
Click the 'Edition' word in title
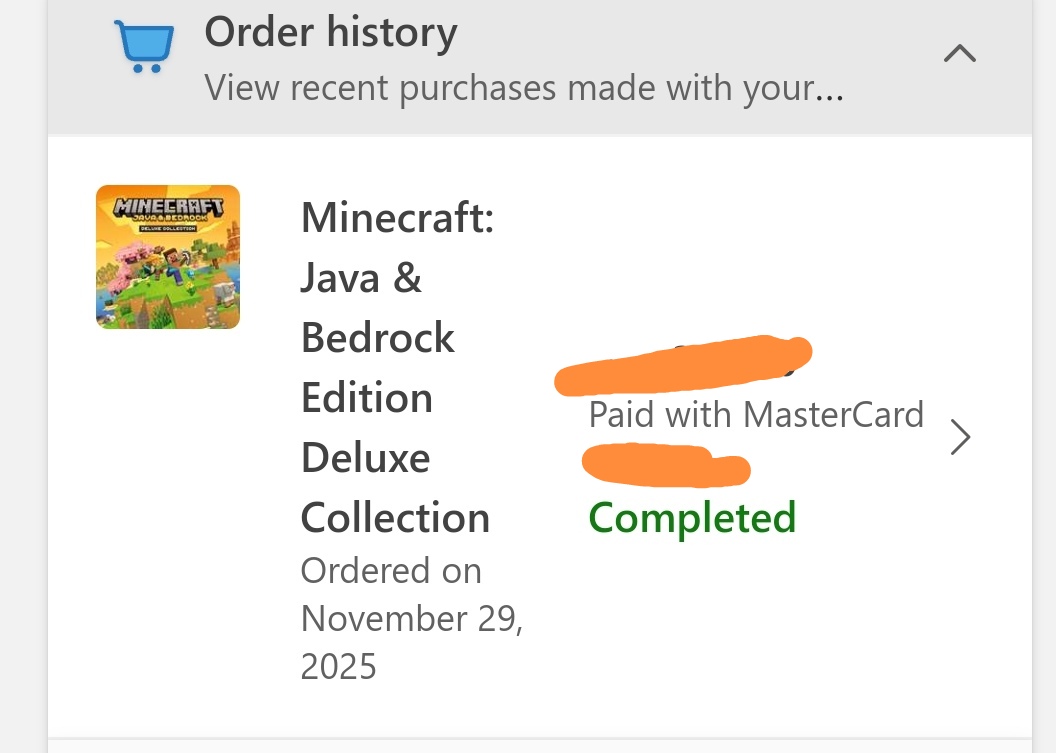[x=367, y=398]
